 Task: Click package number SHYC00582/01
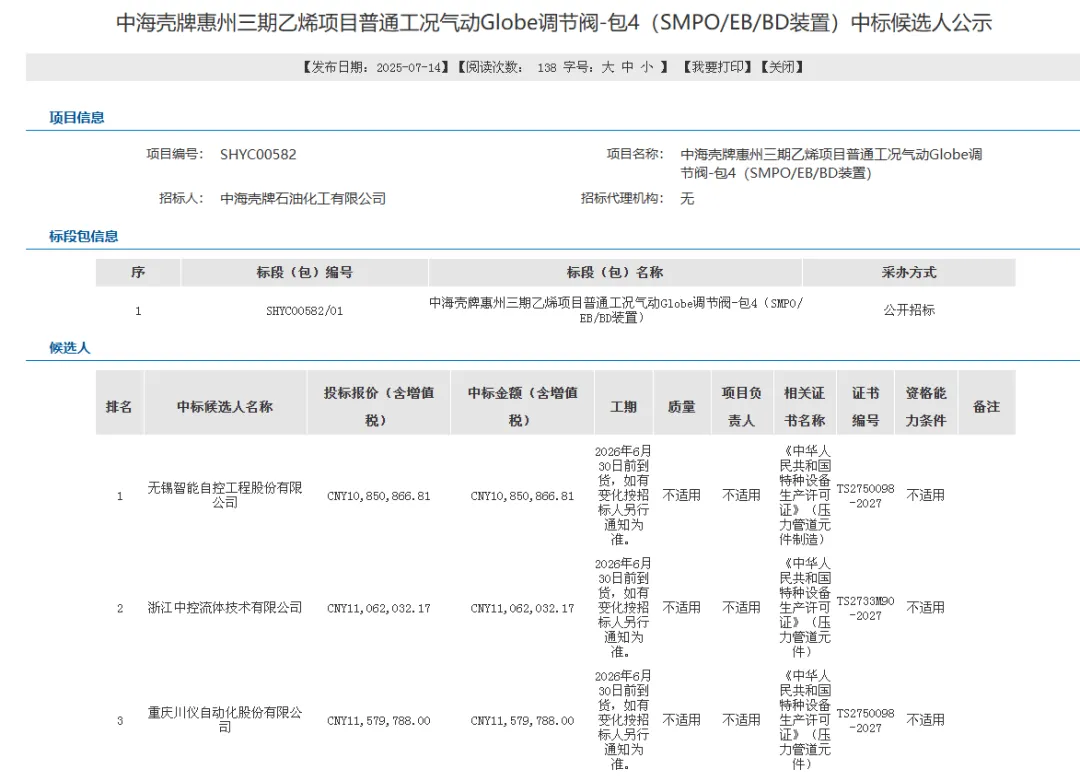304,311
